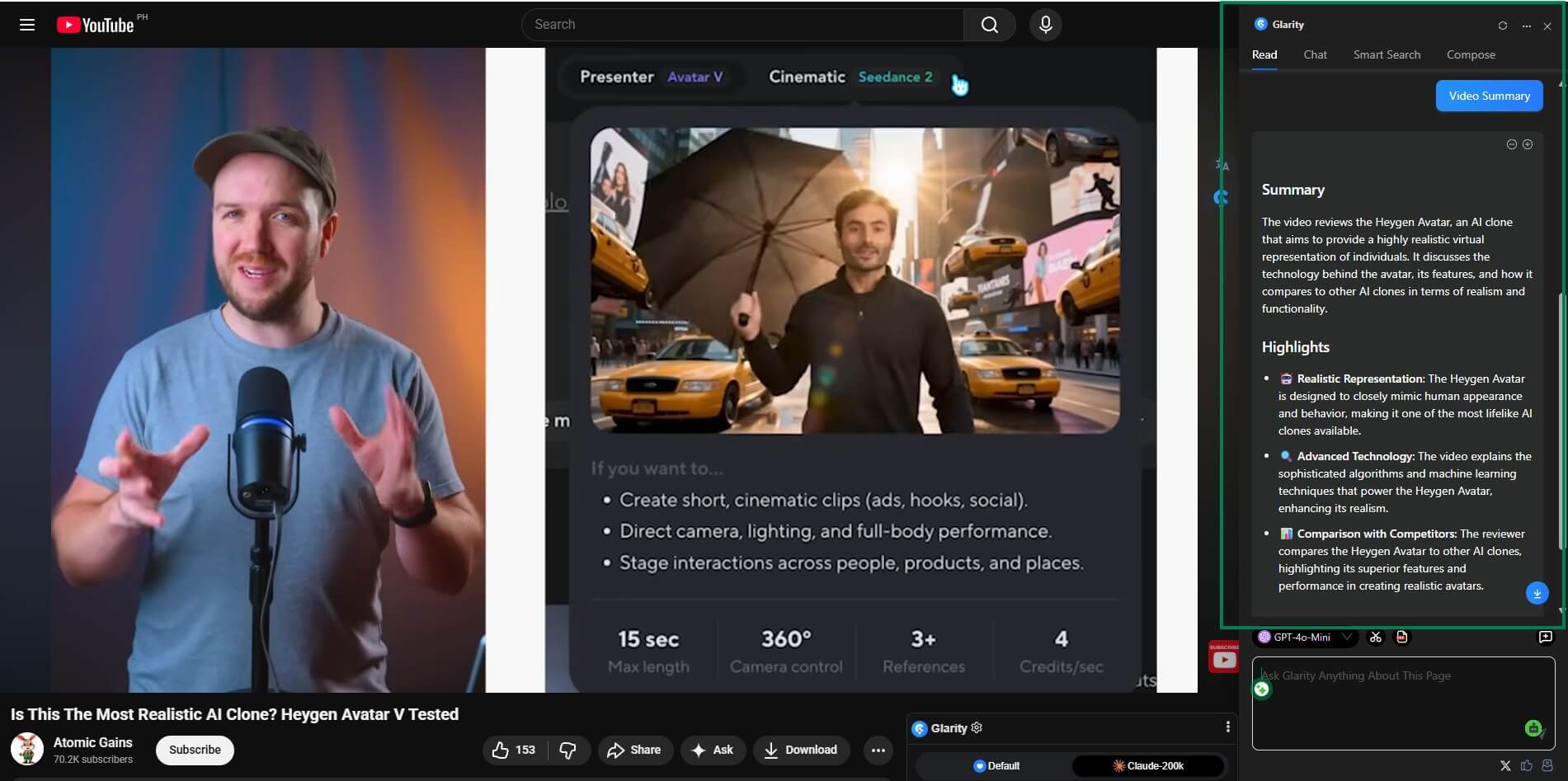The height and width of the screenshot is (781, 1568).
Task: Share on X via the X icon
Action: (x=1505, y=765)
